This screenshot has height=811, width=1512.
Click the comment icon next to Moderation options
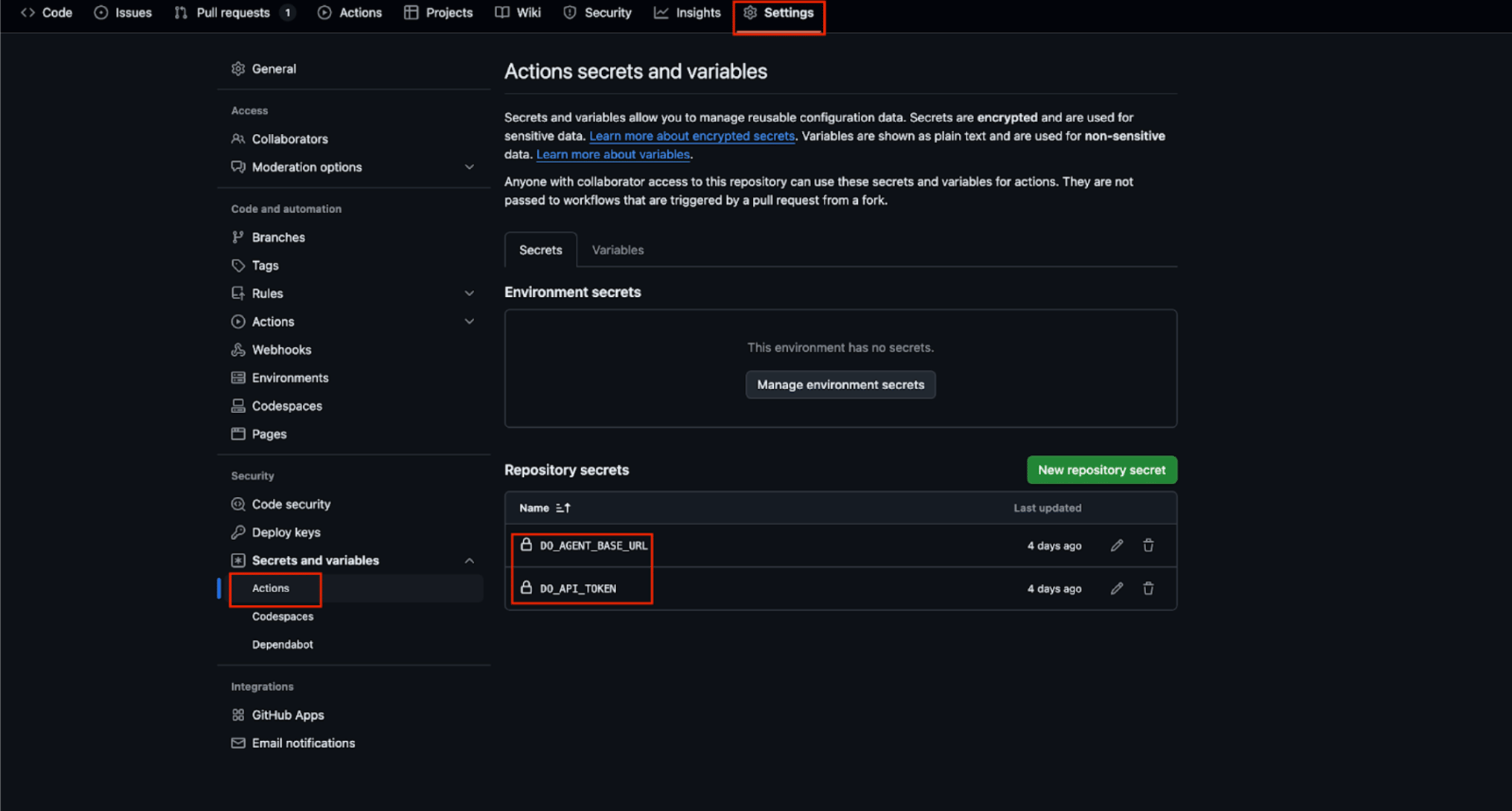point(238,167)
